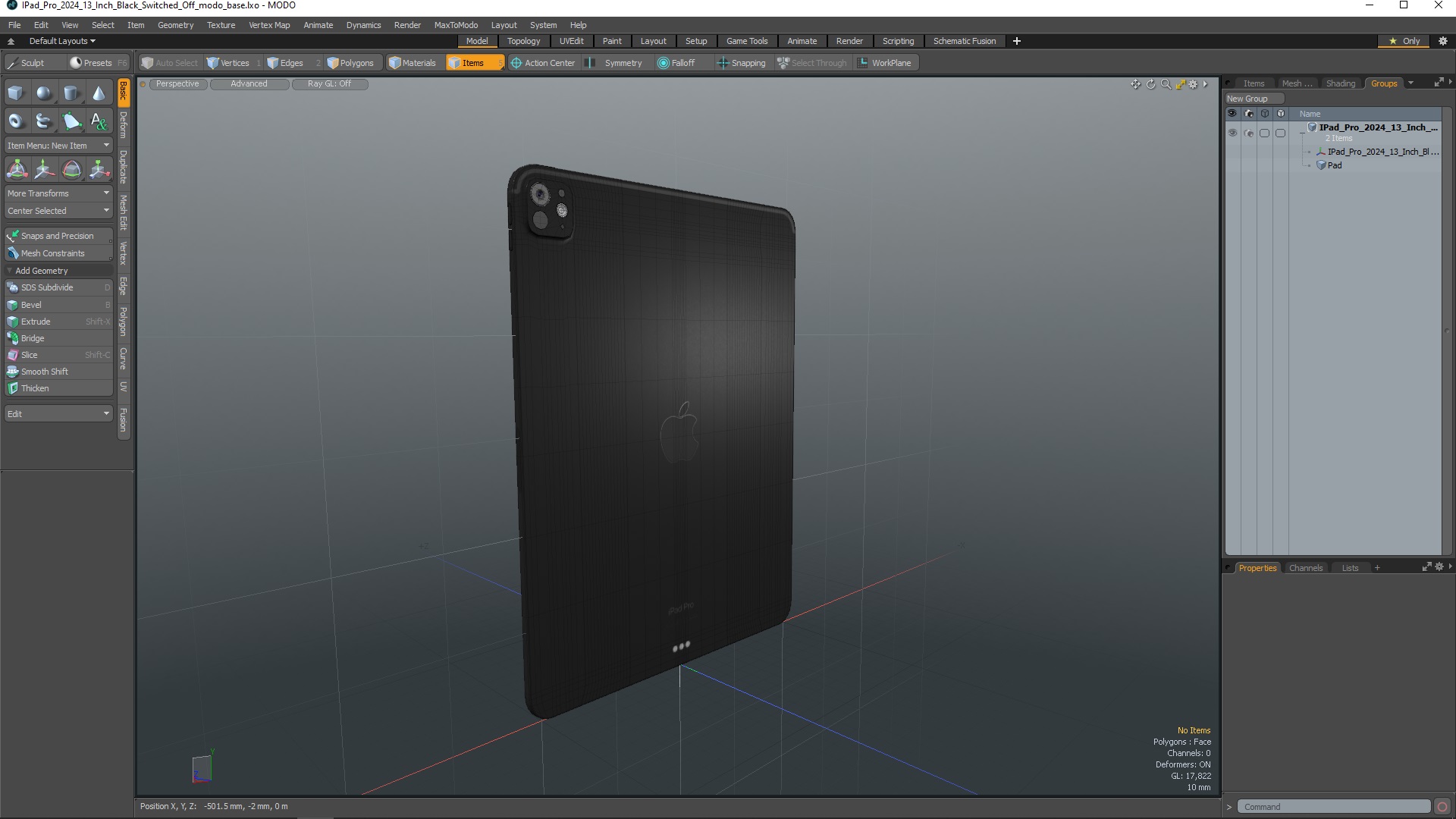
Task: Activate the Rotate tool icon
Action: [x=71, y=169]
